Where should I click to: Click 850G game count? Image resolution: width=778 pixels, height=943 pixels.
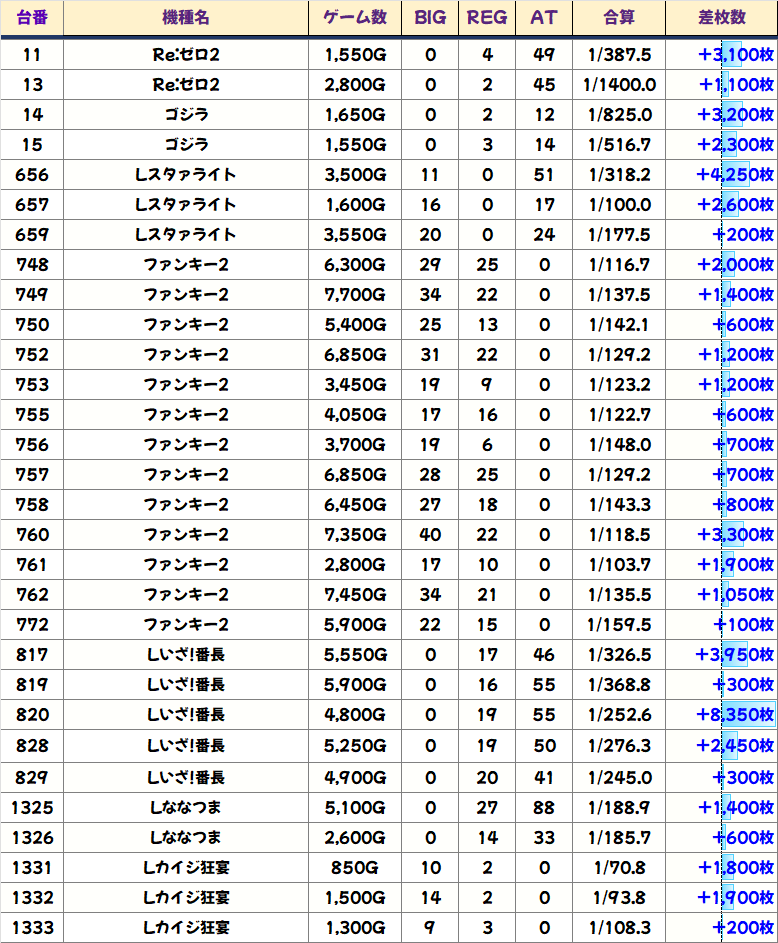[x=355, y=868]
